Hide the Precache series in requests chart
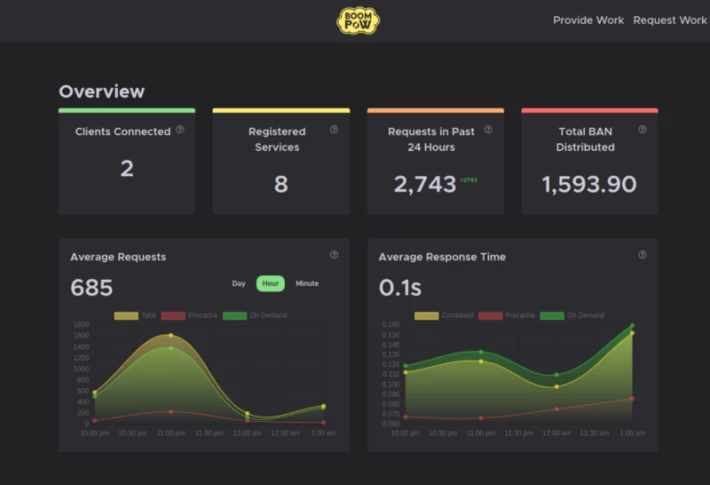This screenshot has width=710, height=485. coord(189,316)
